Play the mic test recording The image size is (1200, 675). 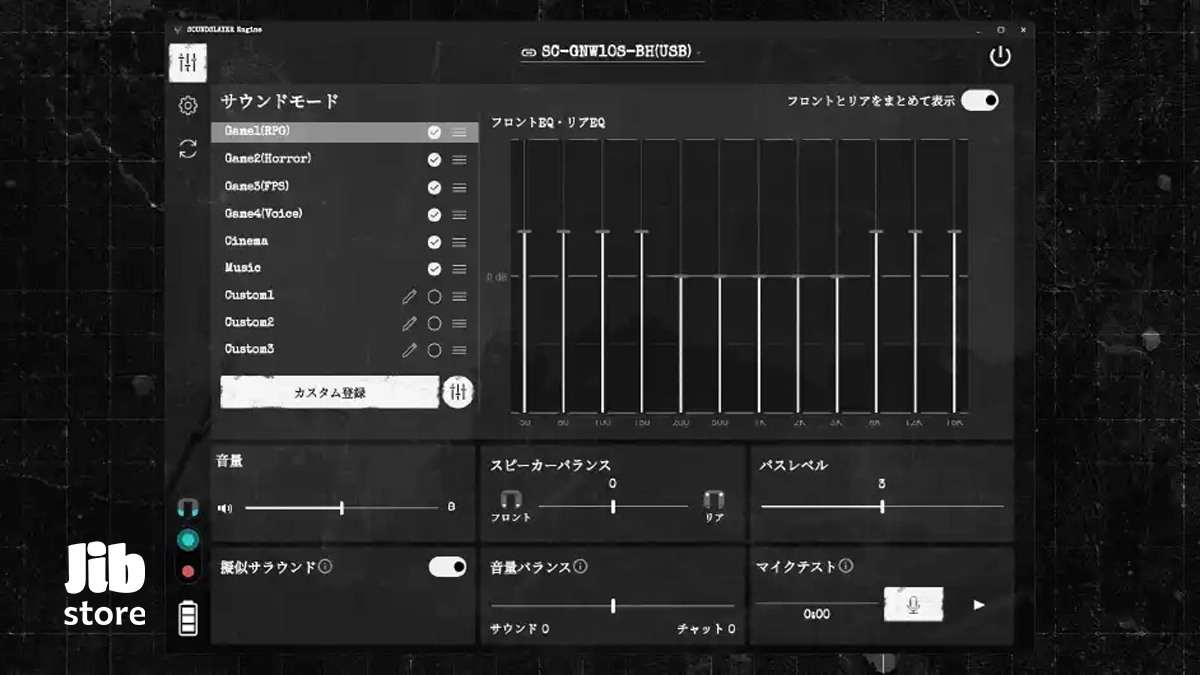[x=978, y=605]
